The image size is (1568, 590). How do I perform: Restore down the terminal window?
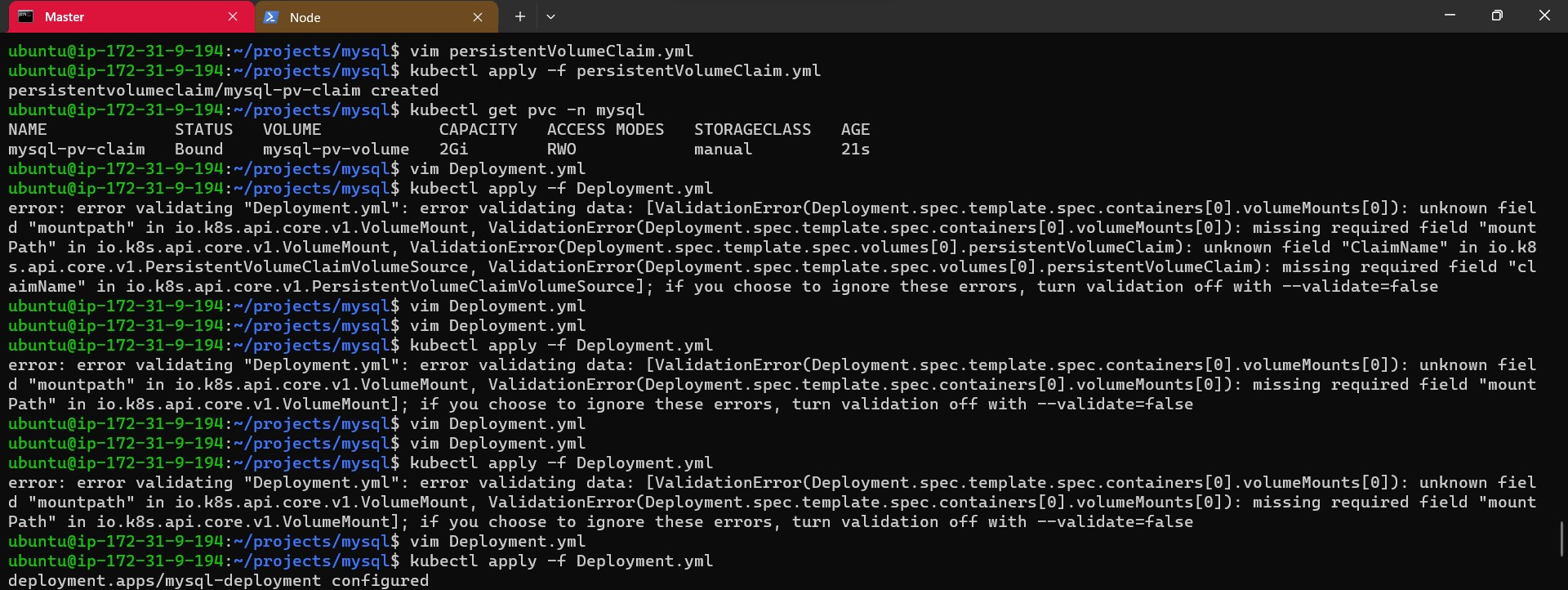pos(1497,16)
